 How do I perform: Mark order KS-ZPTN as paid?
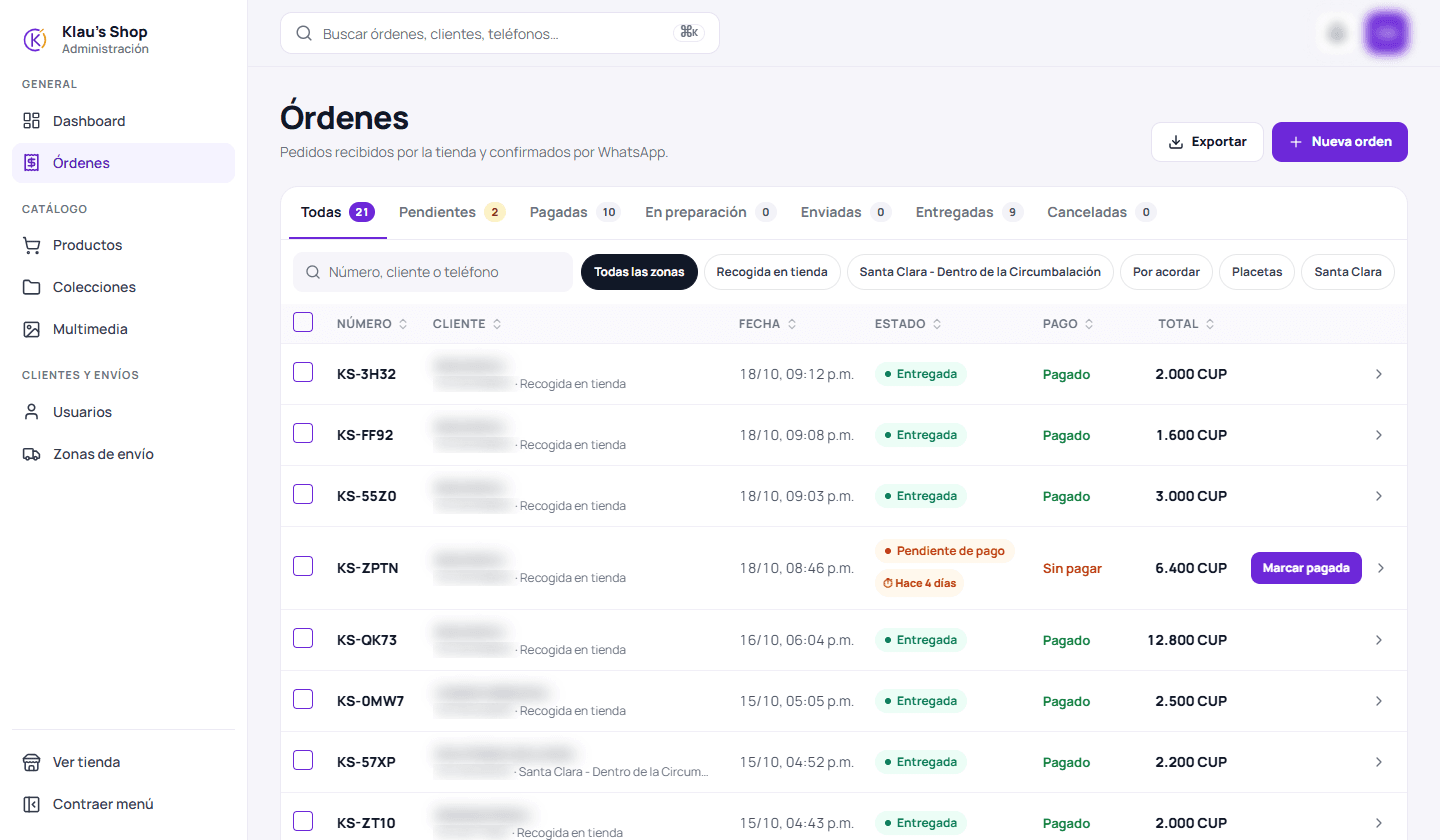click(x=1306, y=568)
